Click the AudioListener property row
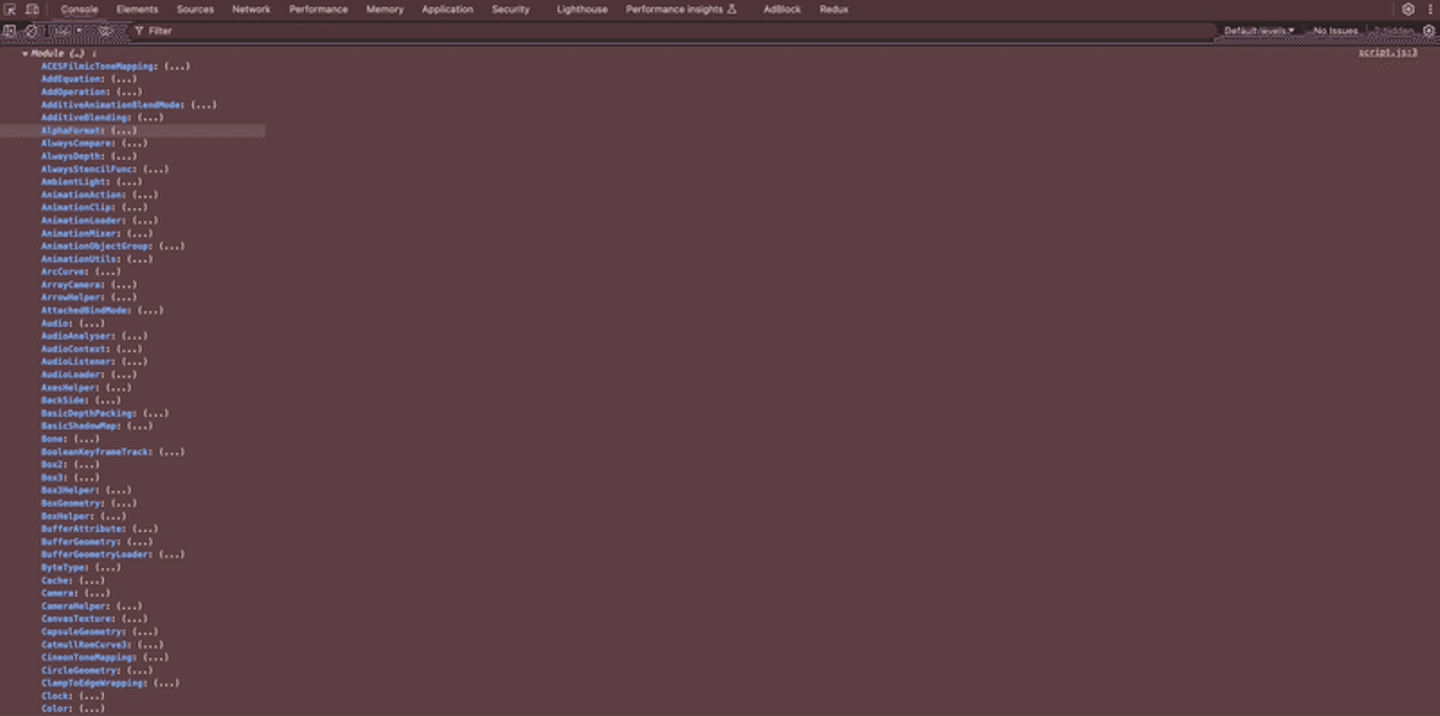Image resolution: width=1440 pixels, height=716 pixels. pyautogui.click(x=93, y=362)
